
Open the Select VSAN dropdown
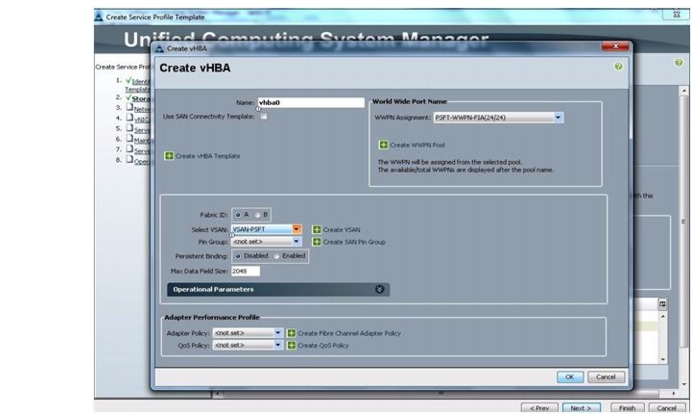tap(296, 229)
